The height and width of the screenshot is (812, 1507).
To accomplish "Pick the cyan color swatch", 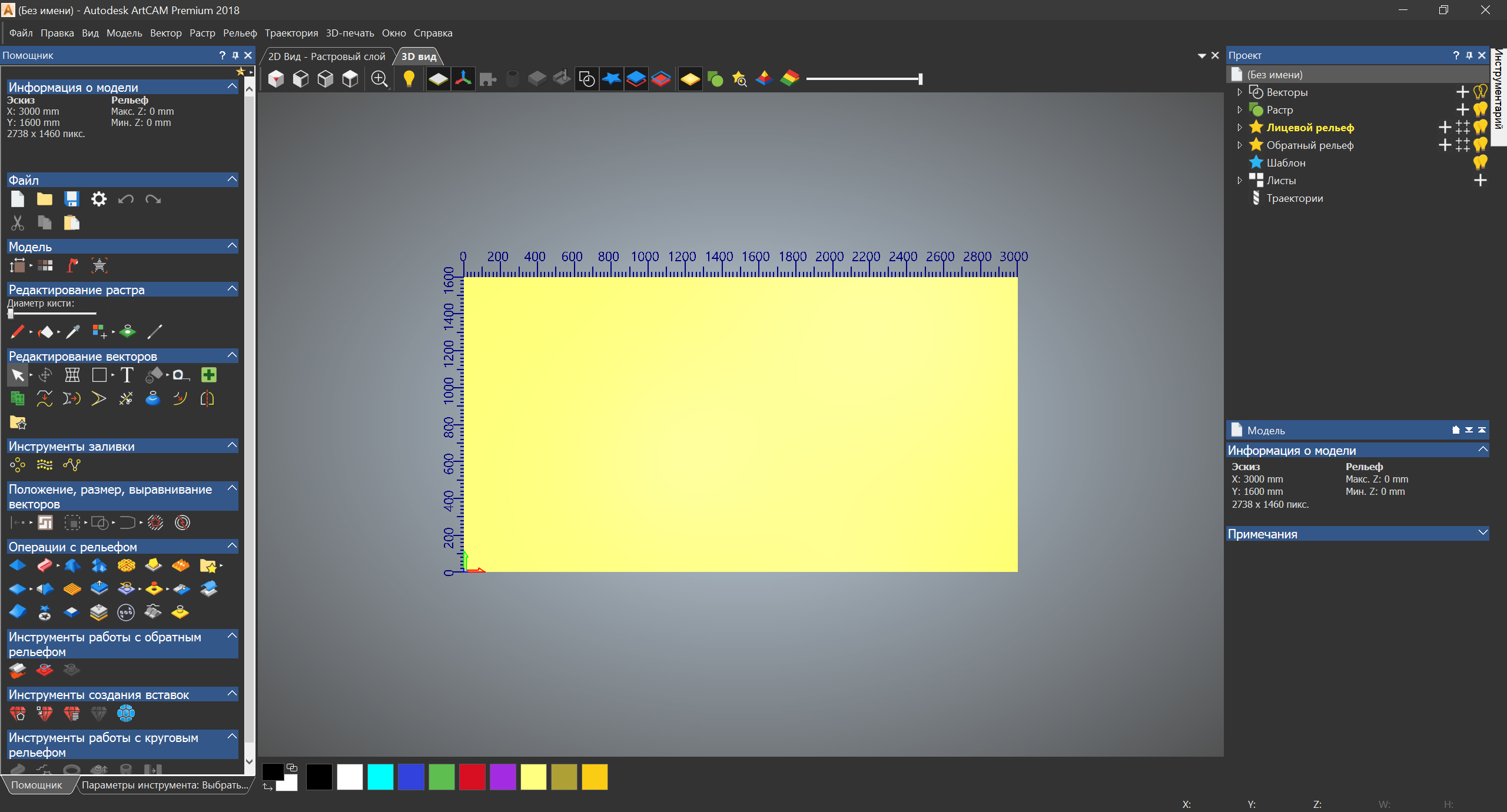I will [380, 777].
